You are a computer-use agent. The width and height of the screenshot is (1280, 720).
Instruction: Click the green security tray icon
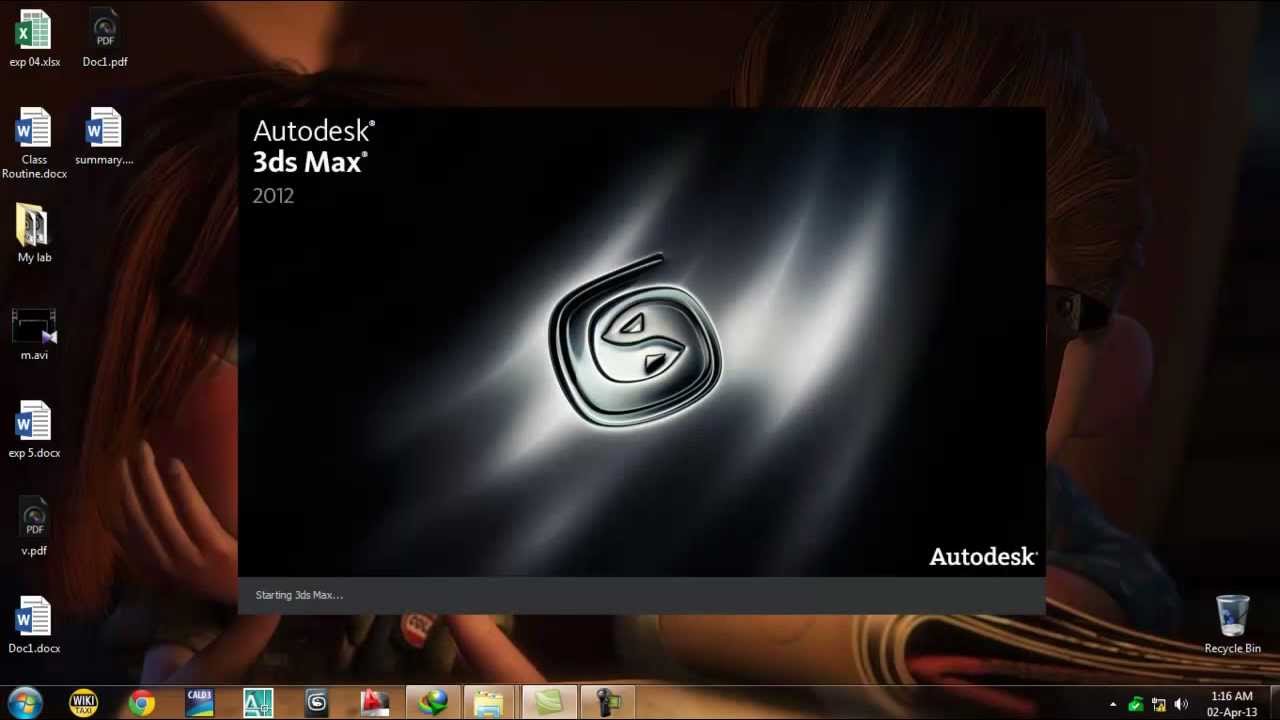click(x=1136, y=704)
